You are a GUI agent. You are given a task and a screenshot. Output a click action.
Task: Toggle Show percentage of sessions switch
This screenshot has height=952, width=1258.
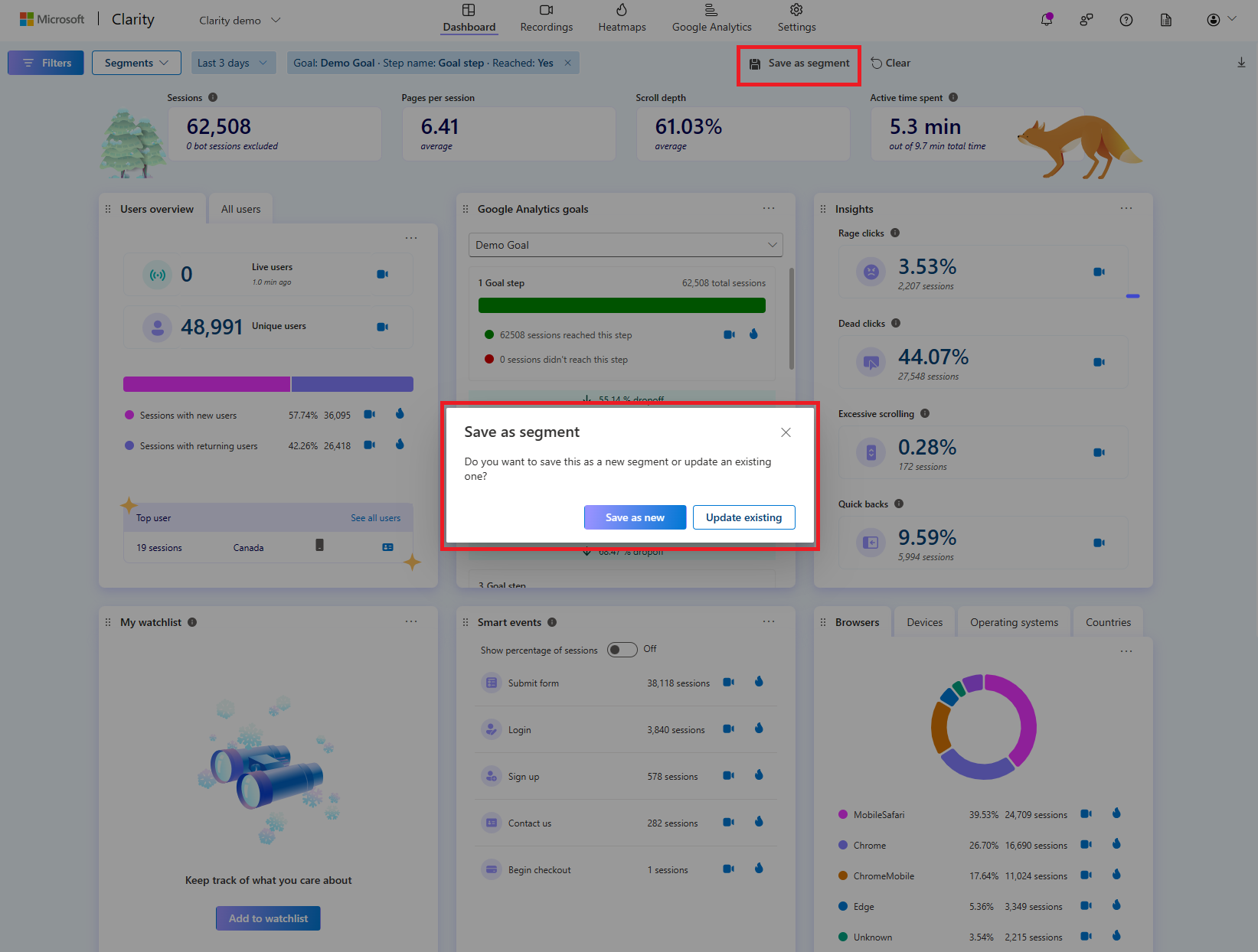[622, 650]
